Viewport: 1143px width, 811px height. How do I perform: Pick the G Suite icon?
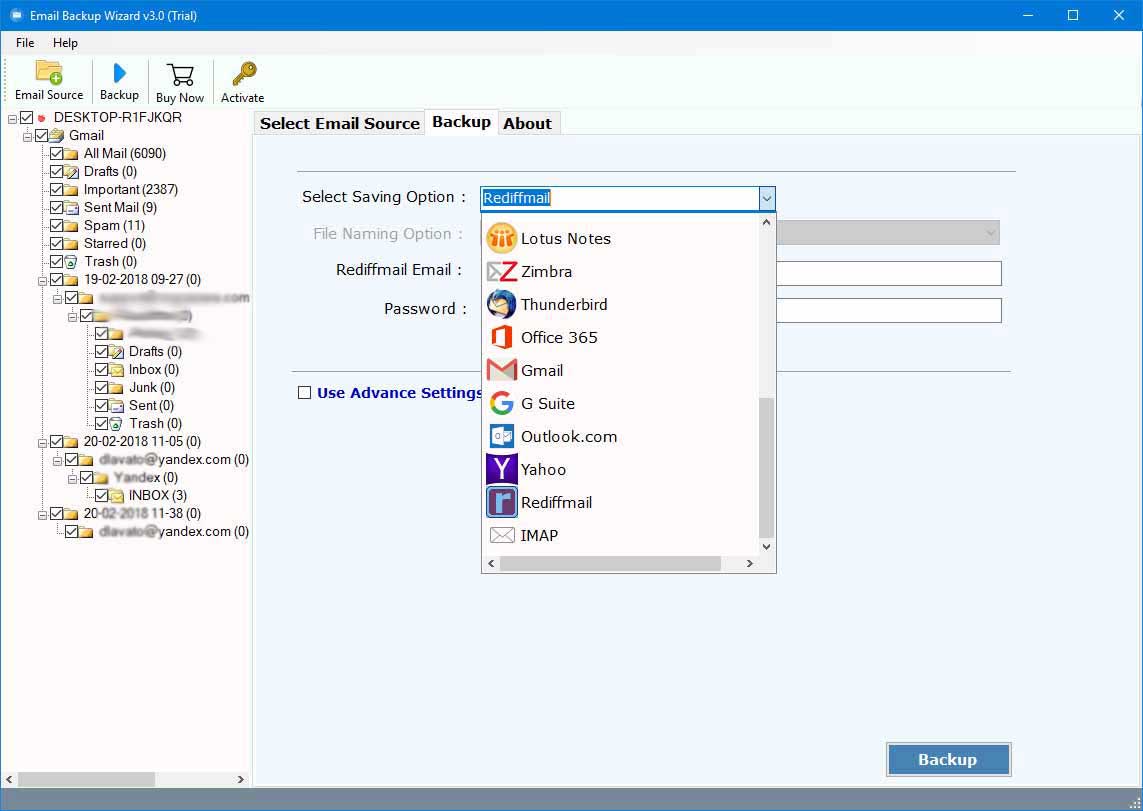point(502,403)
